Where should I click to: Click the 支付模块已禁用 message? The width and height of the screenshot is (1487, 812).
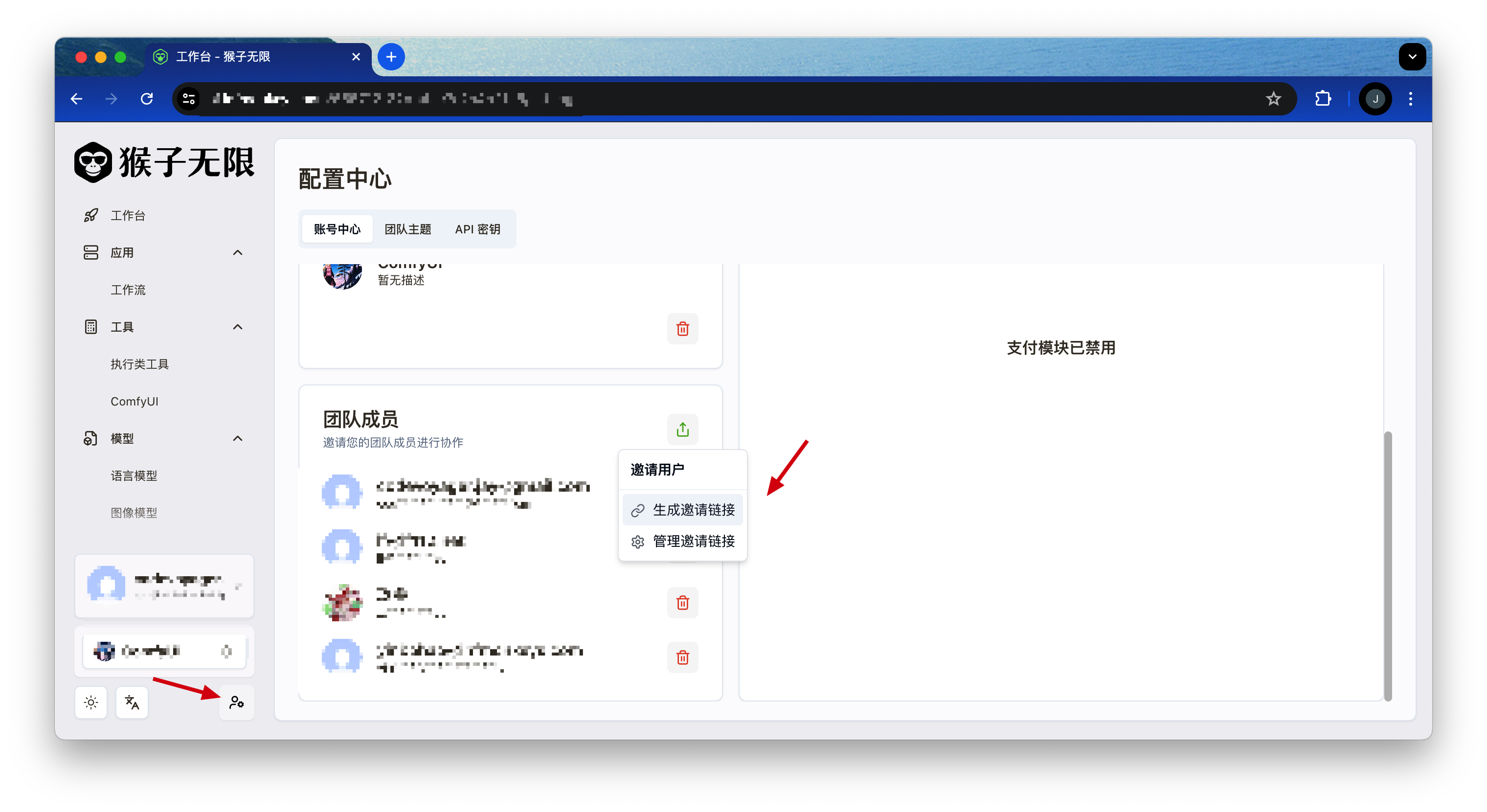click(x=1061, y=348)
